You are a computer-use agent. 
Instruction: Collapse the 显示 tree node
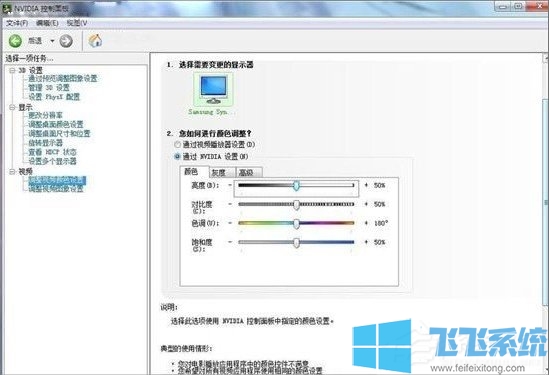[x=12, y=107]
